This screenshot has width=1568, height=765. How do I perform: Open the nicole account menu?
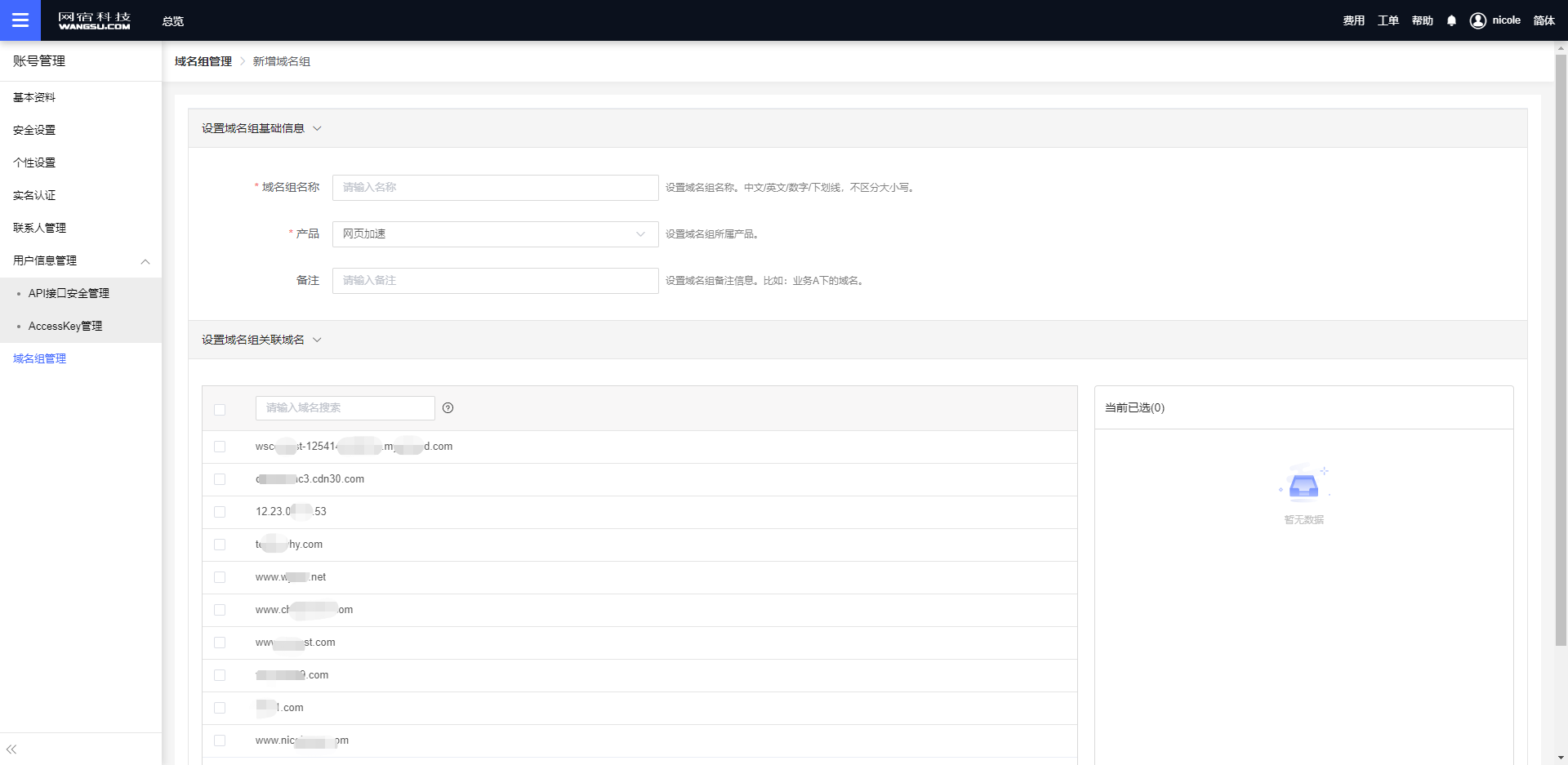[x=1506, y=20]
